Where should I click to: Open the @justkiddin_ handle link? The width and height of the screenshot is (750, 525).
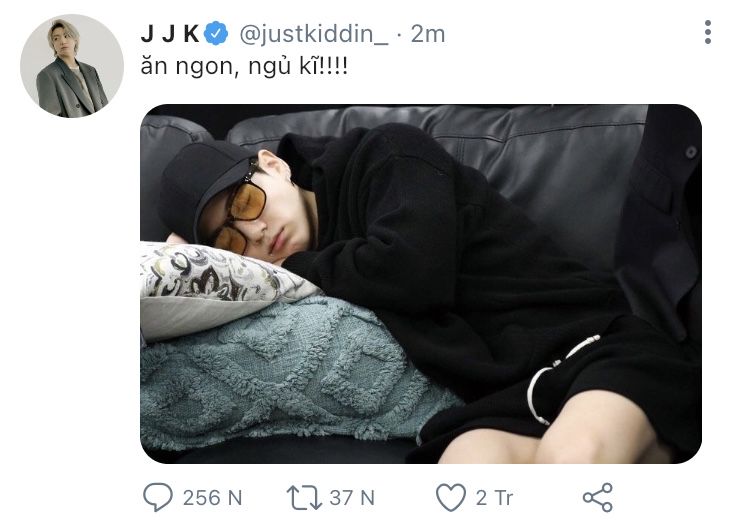(x=314, y=34)
